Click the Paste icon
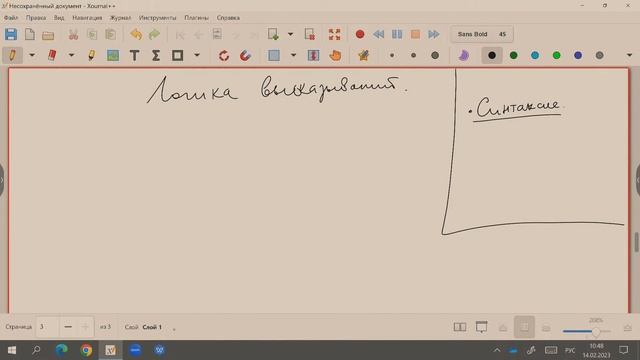 [111, 34]
